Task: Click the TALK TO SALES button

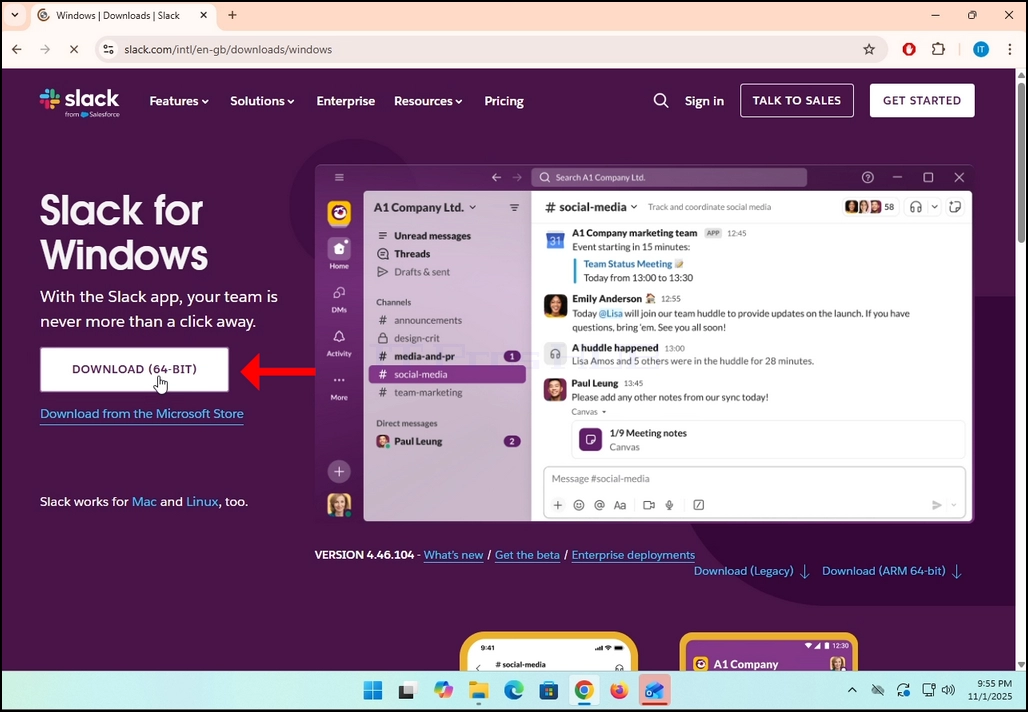Action: [x=797, y=100]
